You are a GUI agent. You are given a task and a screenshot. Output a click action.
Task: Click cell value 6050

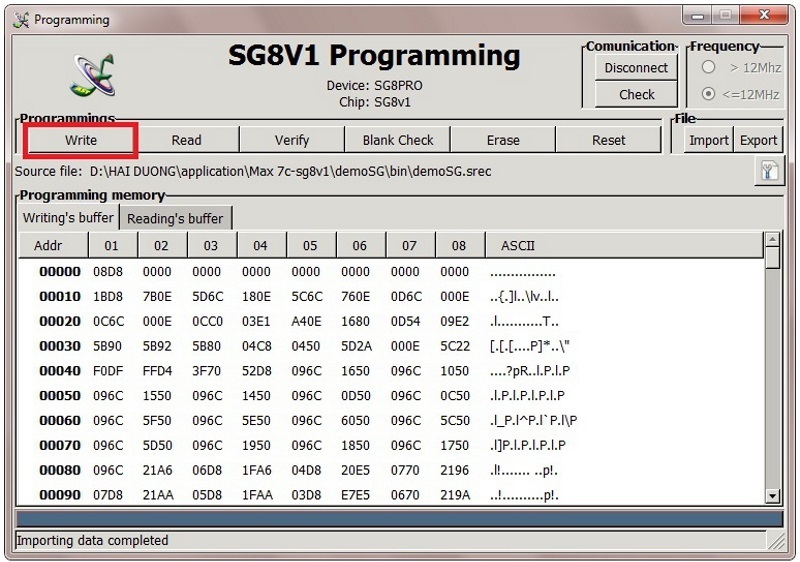click(355, 420)
